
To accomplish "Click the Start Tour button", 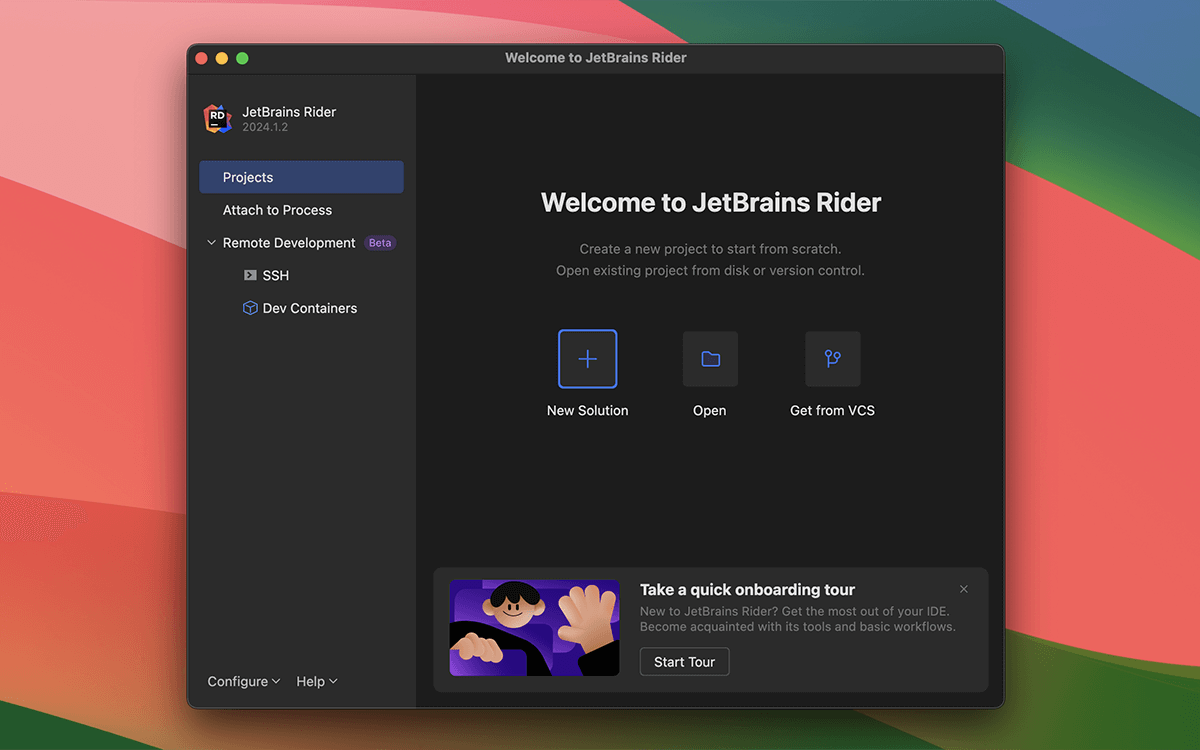I will click(685, 662).
